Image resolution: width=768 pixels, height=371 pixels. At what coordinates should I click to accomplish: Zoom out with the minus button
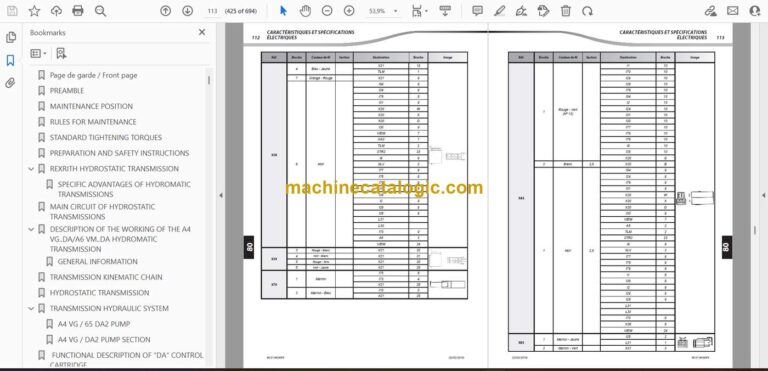[327, 11]
